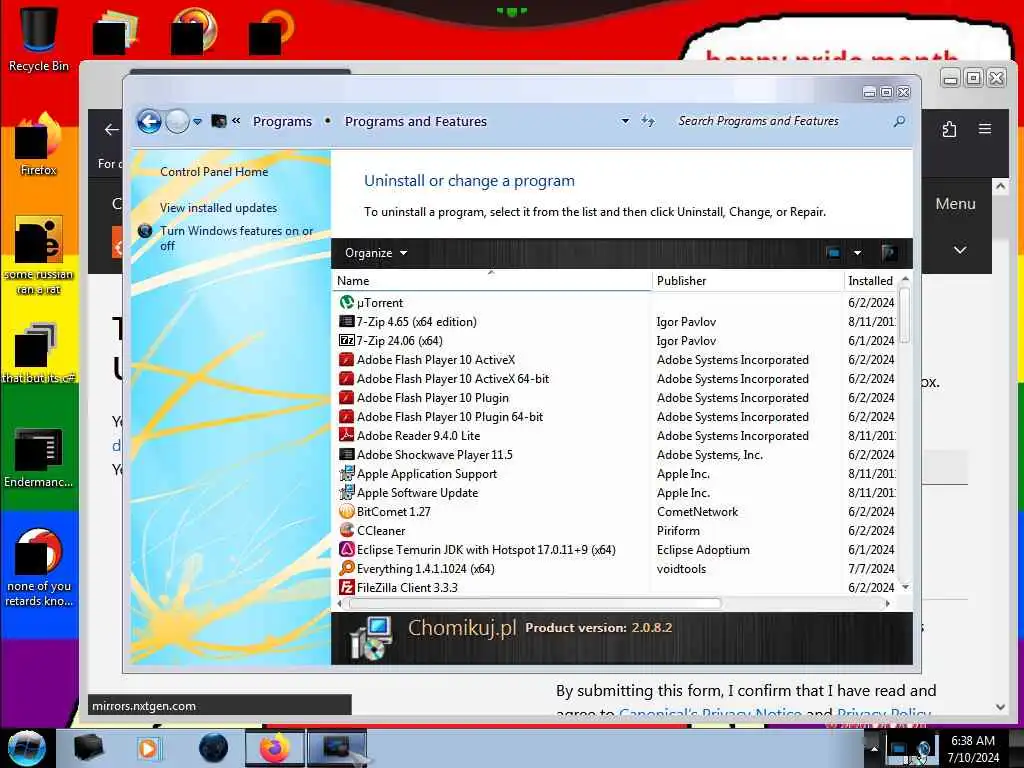This screenshot has width=1024, height=768.
Task: Click the scroll down arrow of program list
Action: [905, 587]
